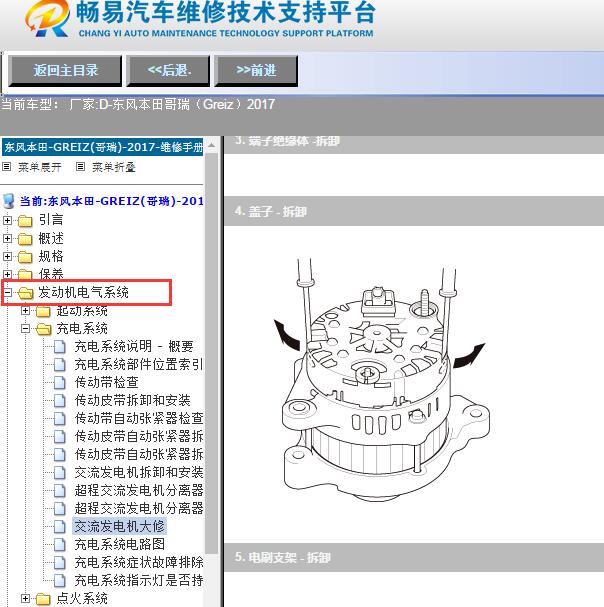The height and width of the screenshot is (607, 604).
Task: Select the 规格 tree label
Action: click(51, 256)
